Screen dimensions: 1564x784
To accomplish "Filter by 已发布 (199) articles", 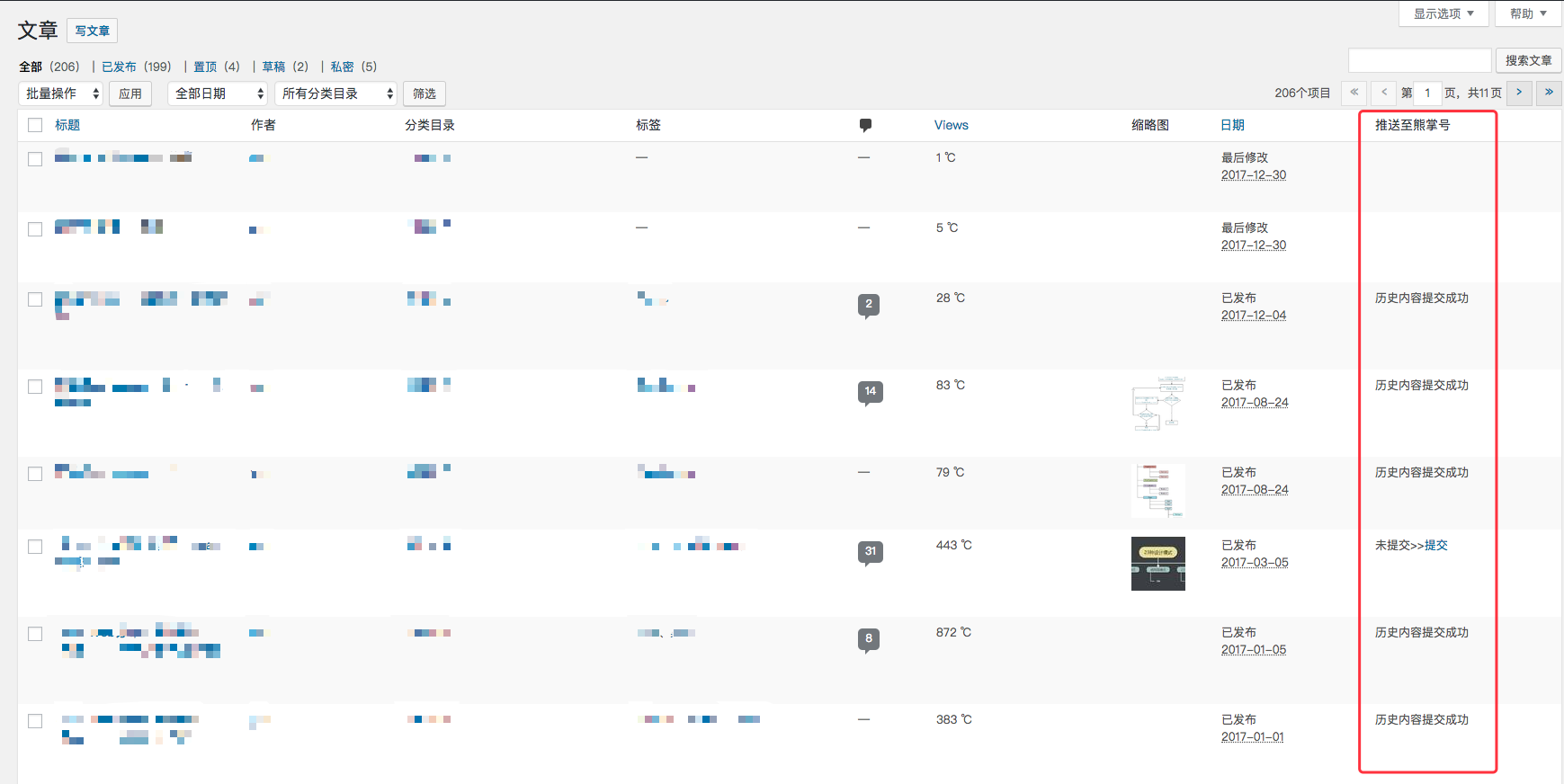I will pyautogui.click(x=137, y=67).
